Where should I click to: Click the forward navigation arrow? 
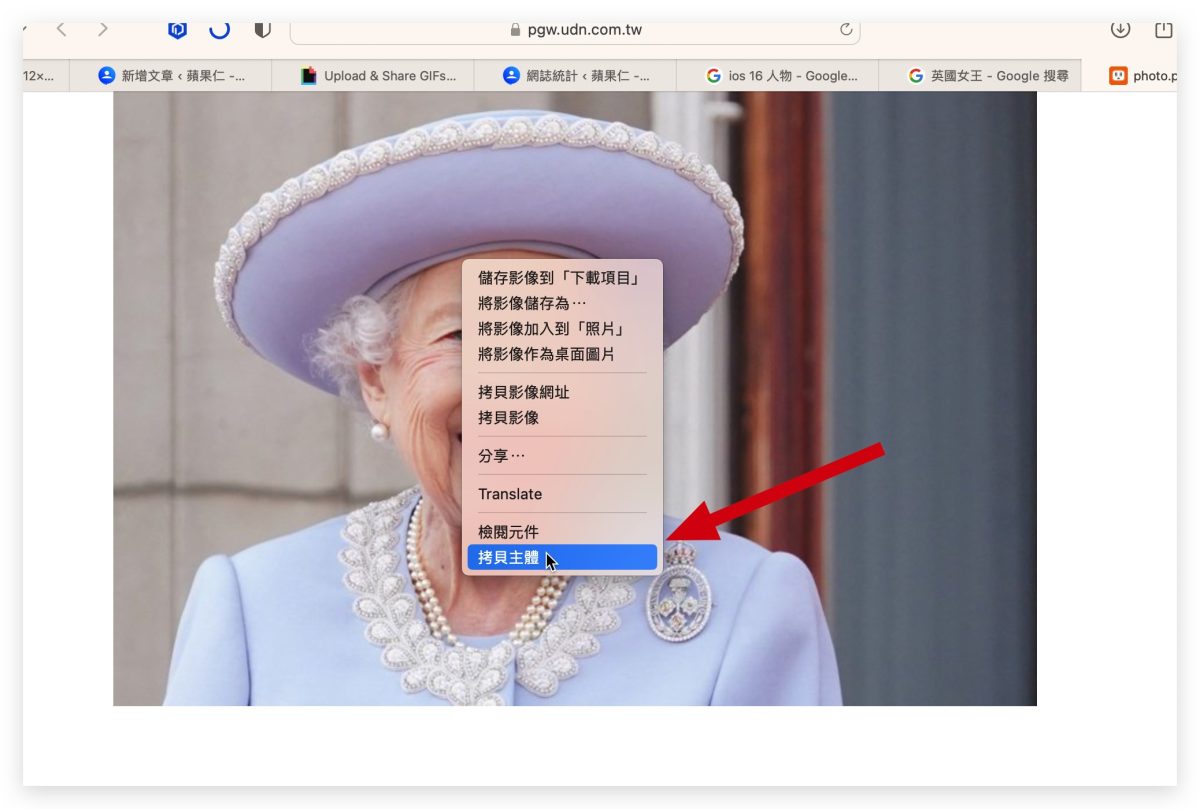coord(103,29)
